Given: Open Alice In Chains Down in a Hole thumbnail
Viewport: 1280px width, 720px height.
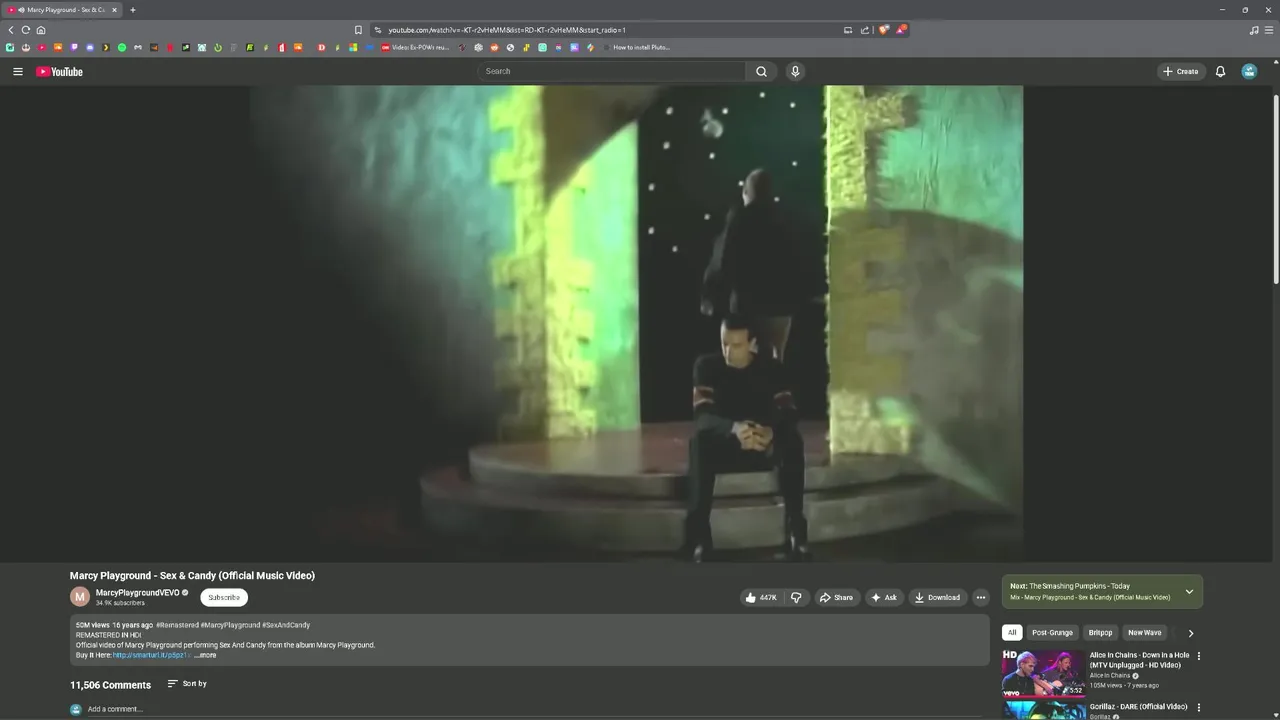Looking at the screenshot, I should 1043,673.
